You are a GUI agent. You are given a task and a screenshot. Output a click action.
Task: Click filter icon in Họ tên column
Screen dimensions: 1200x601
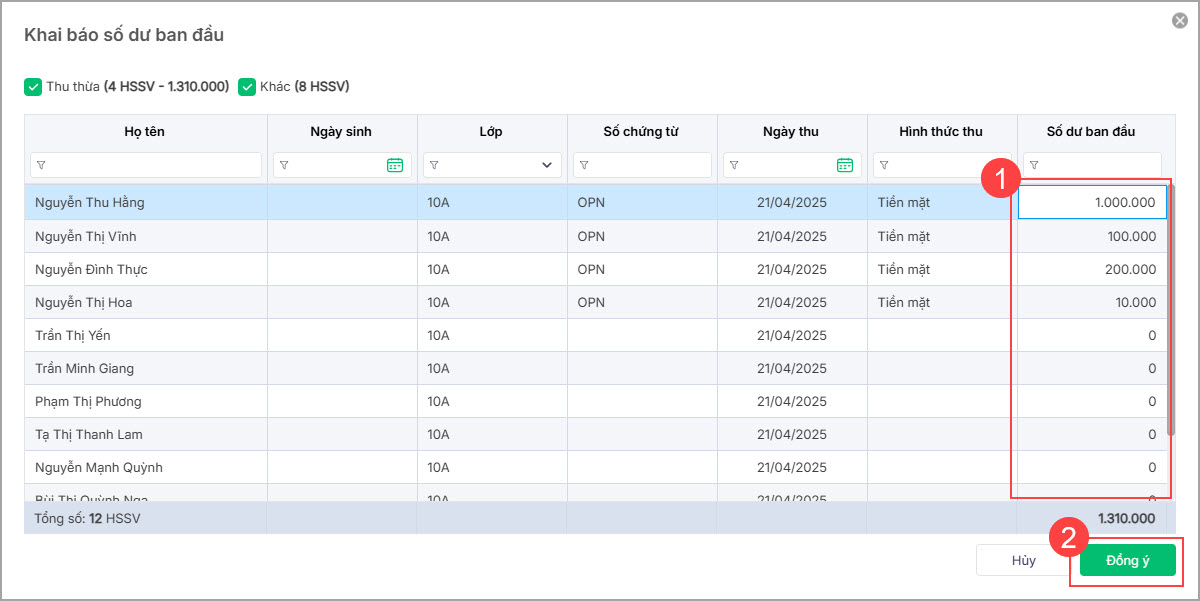[x=41, y=165]
